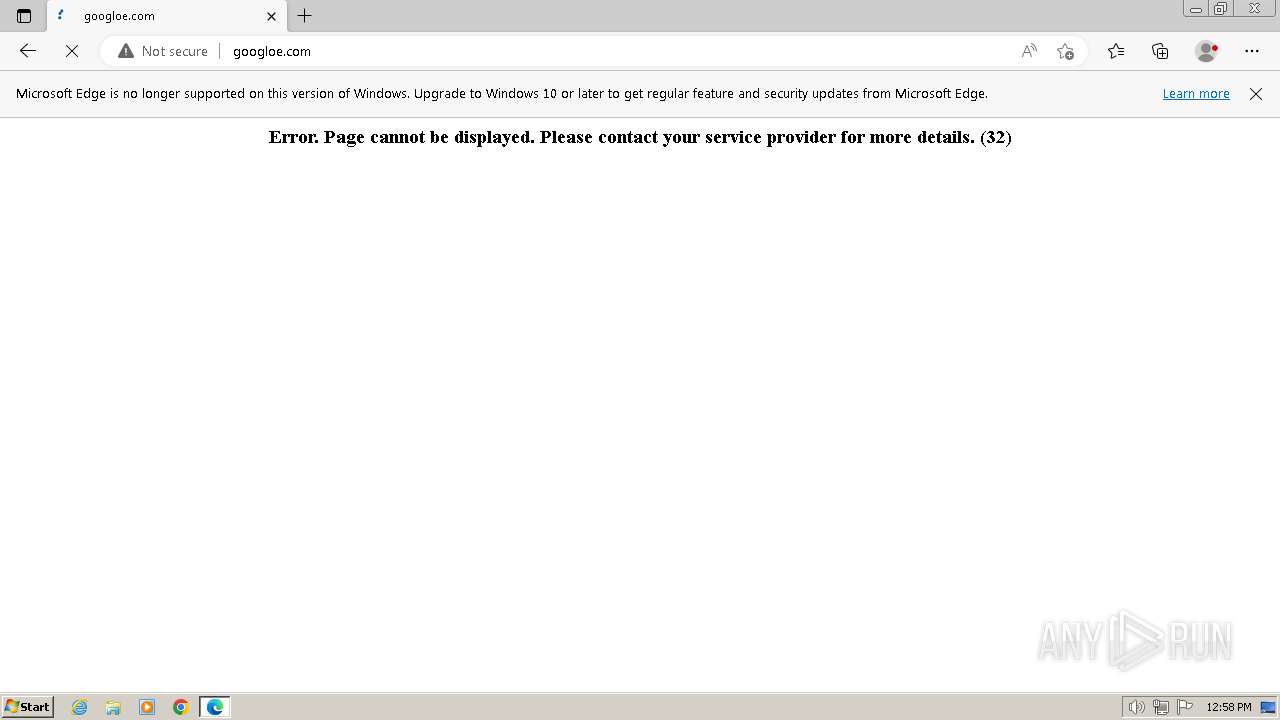Open the Windows Start menu

27,707
